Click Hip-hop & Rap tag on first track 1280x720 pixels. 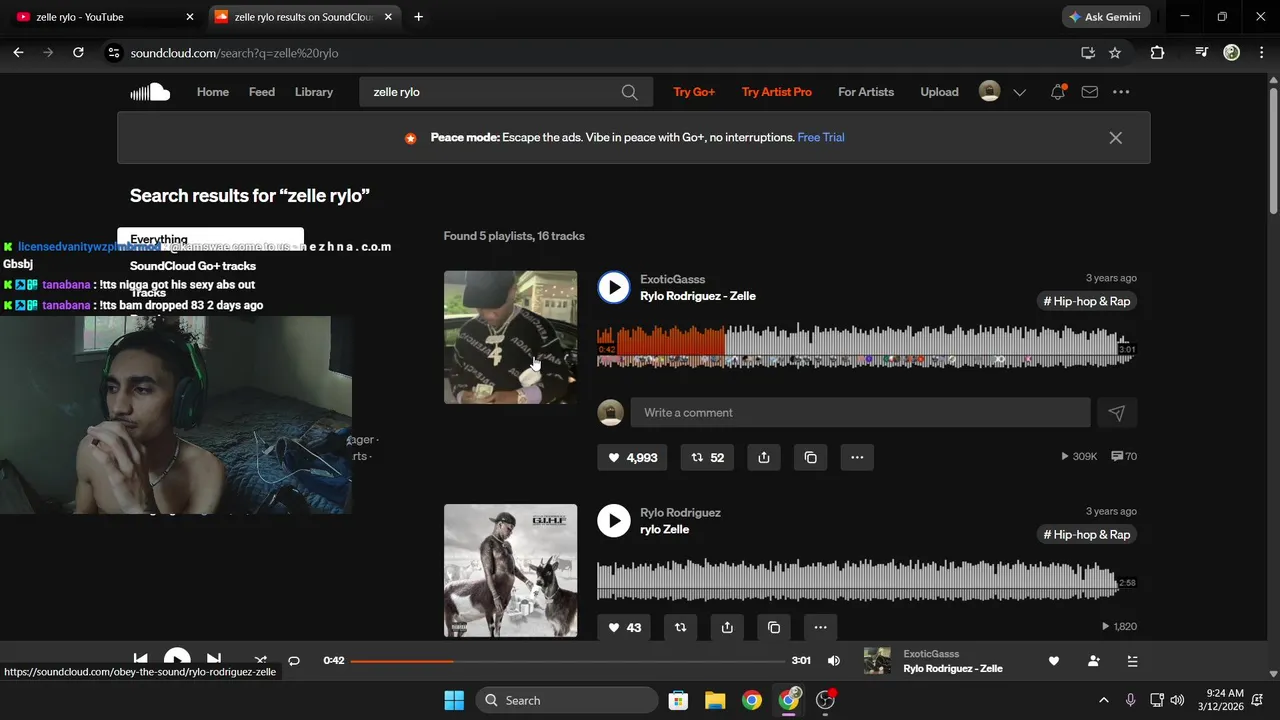1087,301
